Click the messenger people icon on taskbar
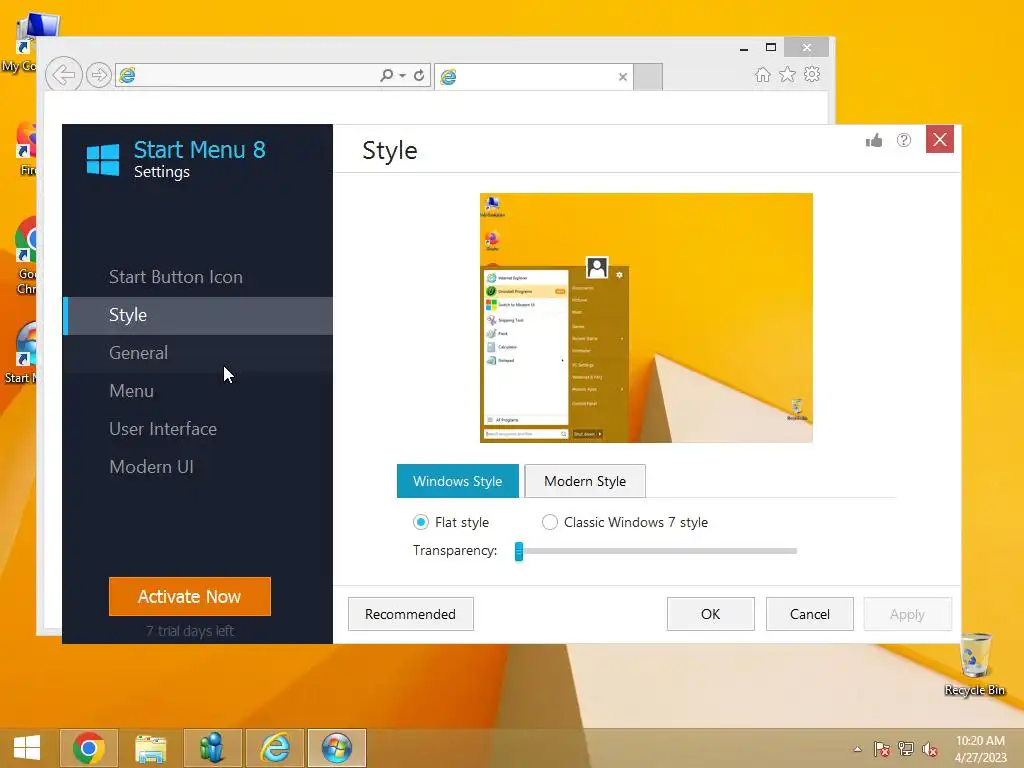Image resolution: width=1024 pixels, height=768 pixels. [x=213, y=748]
